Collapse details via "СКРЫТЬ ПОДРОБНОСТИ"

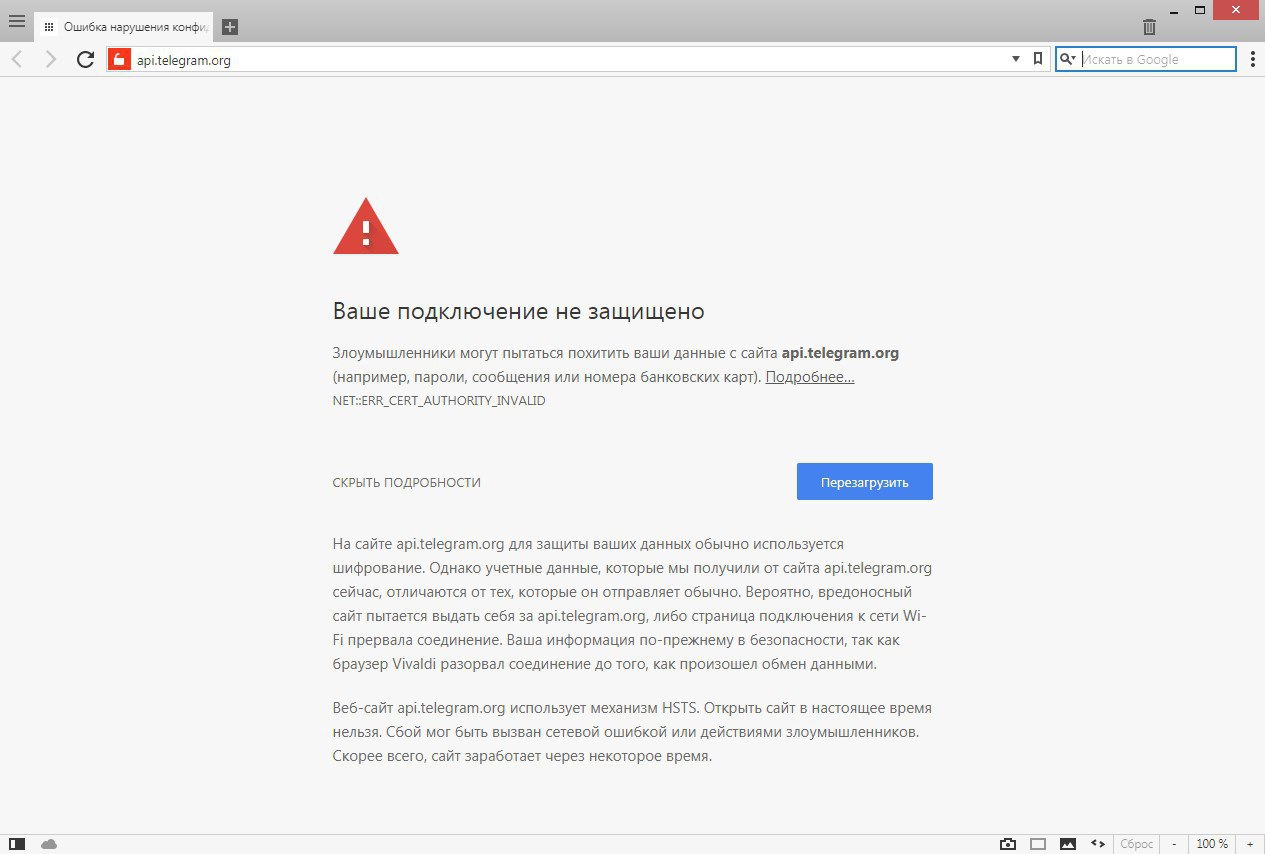pos(407,483)
